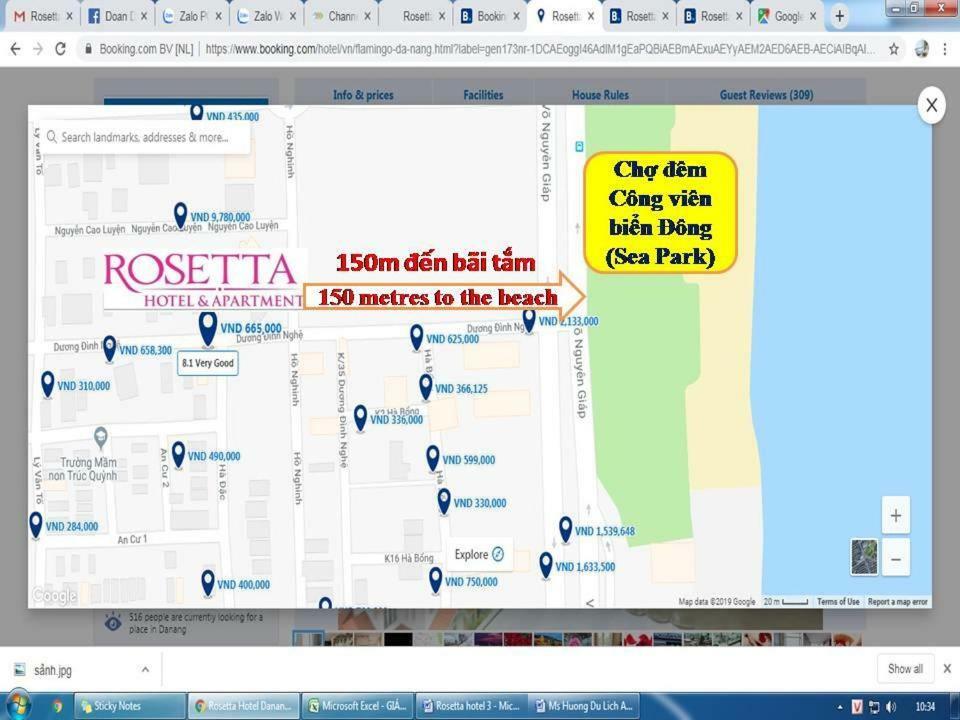Viewport: 960px width, 720px height.
Task: Search landmarks and addresses field
Action: coord(144,137)
